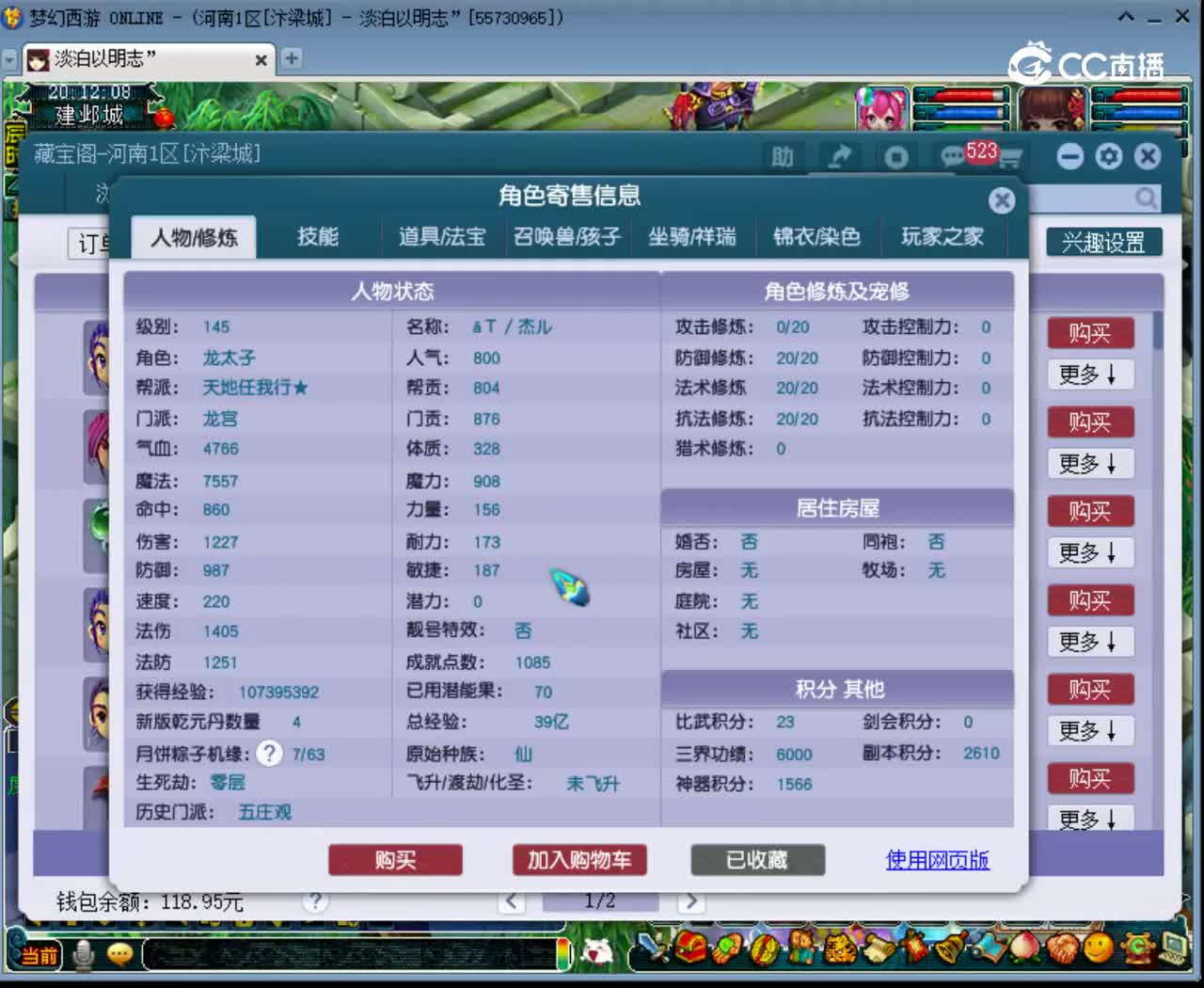Click the microphone icon in chat bar

[84, 955]
